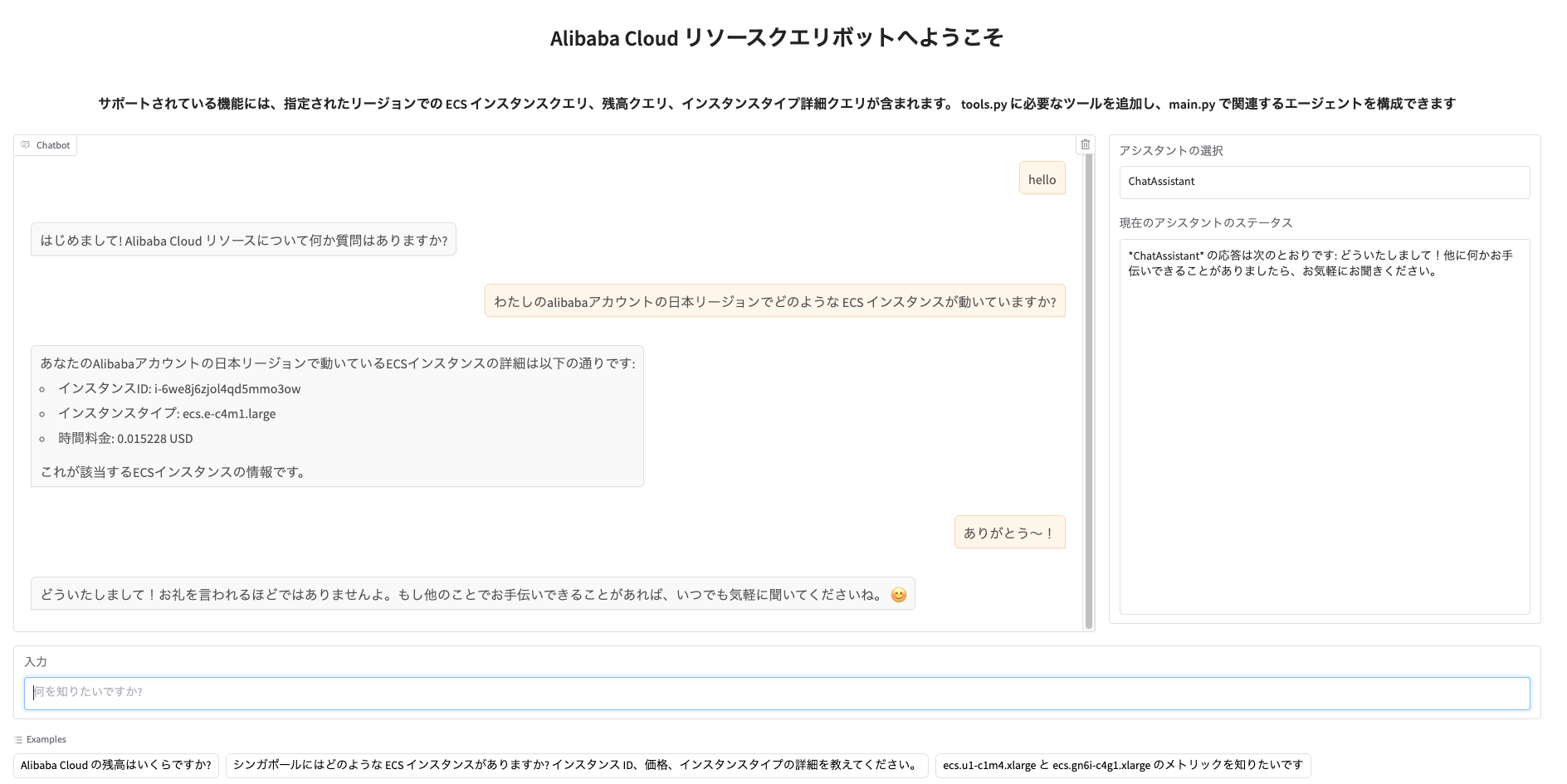This screenshot has height=784, width=1567.
Task: Click the 'Examples' heading text
Action: 46,740
